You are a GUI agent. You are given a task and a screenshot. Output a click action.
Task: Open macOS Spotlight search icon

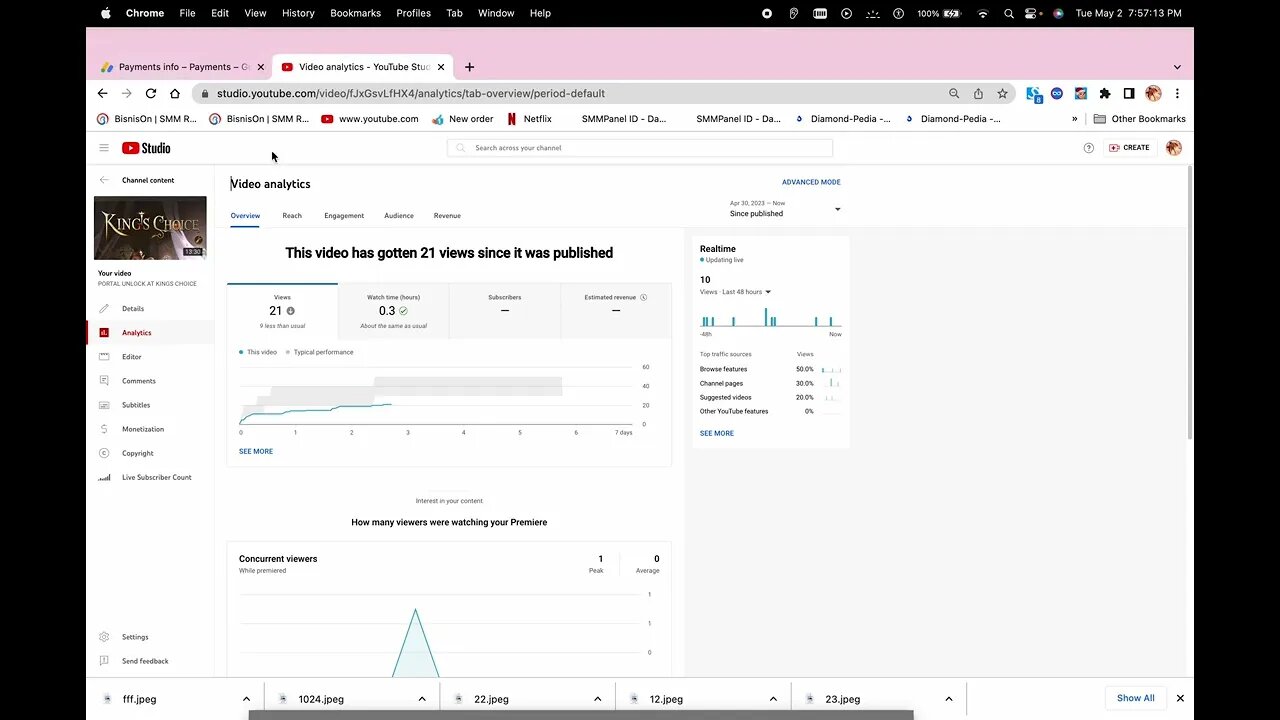(x=1008, y=13)
